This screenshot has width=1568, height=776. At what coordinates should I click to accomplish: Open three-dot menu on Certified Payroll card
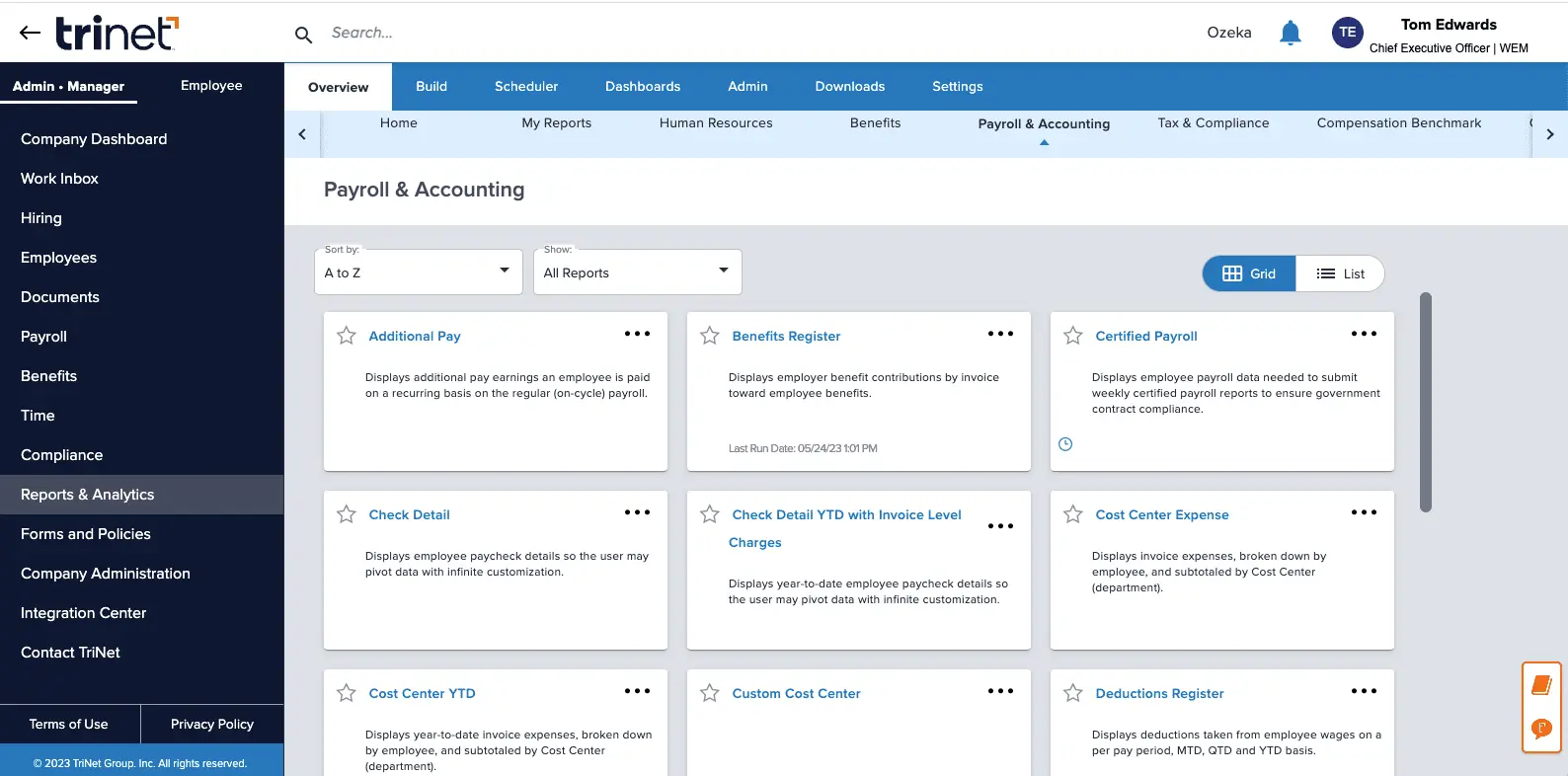click(x=1364, y=334)
